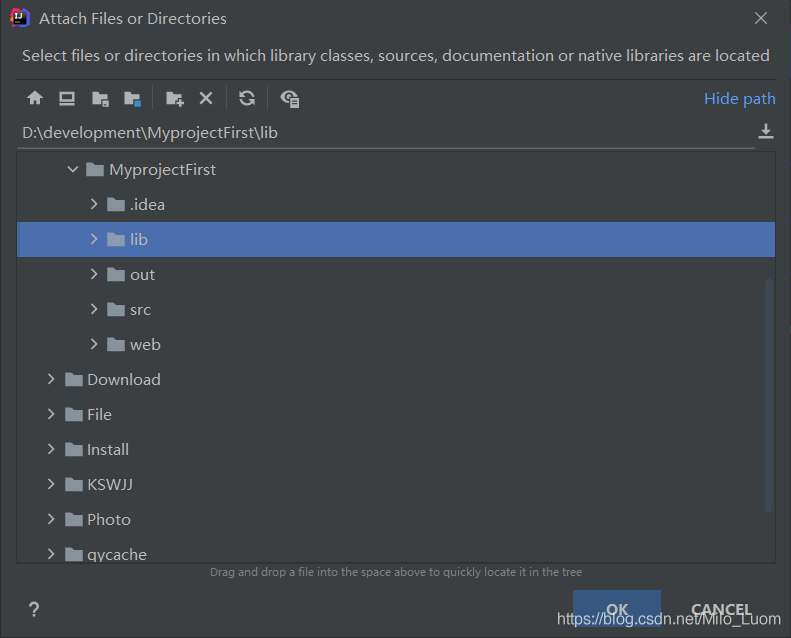Viewport: 791px width, 638px height.
Task: Select the out folder row
Action: 396,274
